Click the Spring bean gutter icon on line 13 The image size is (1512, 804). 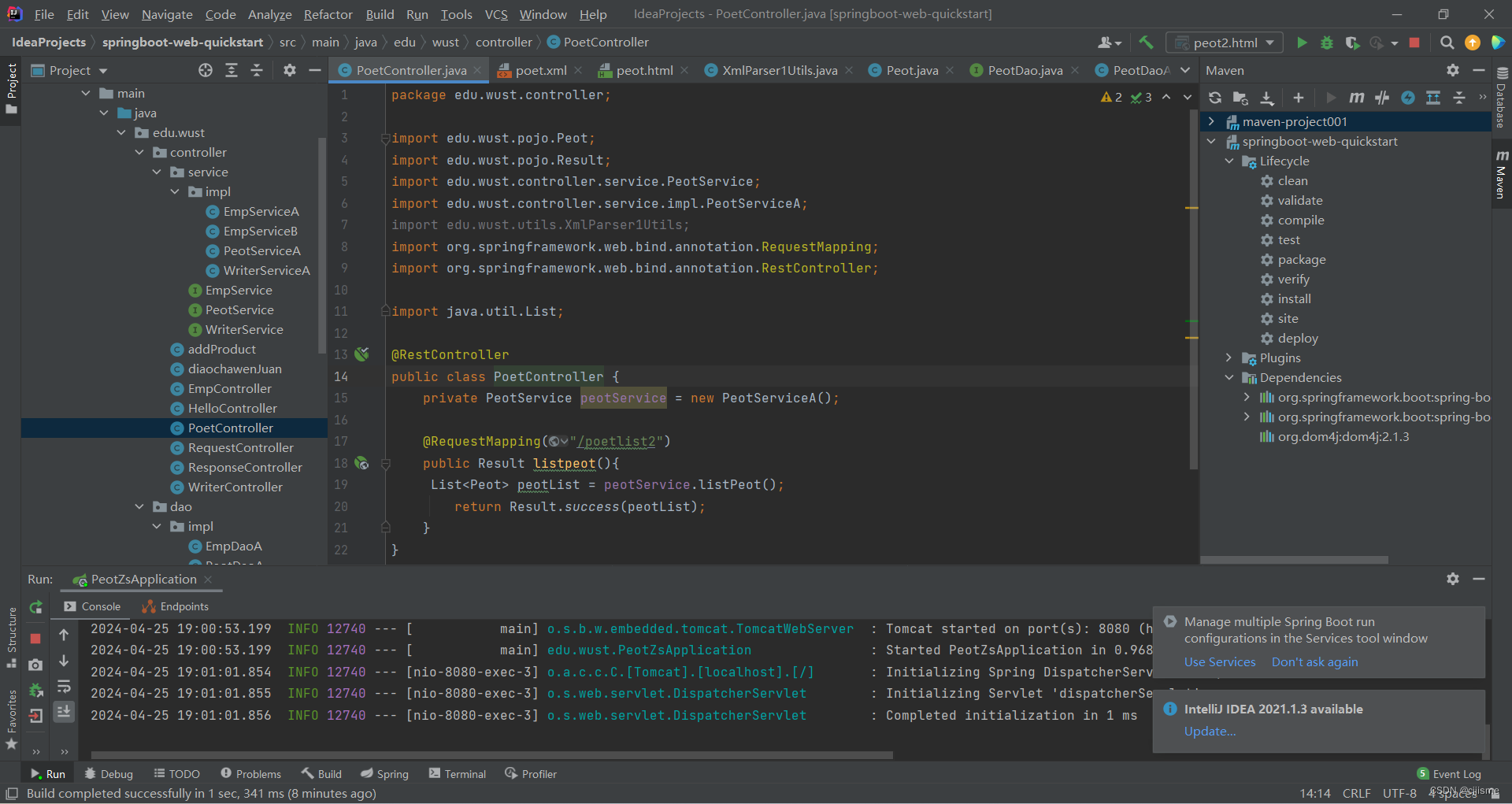[361, 354]
